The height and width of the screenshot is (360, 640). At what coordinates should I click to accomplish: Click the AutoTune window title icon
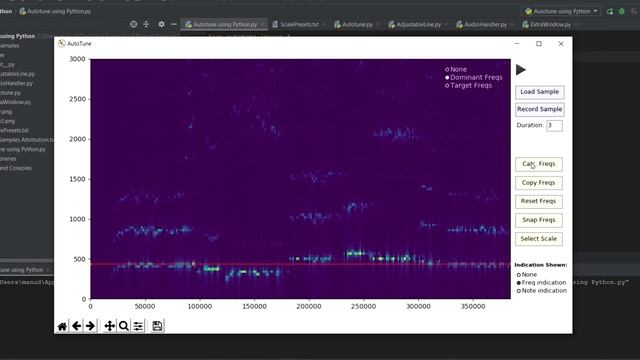click(62, 44)
